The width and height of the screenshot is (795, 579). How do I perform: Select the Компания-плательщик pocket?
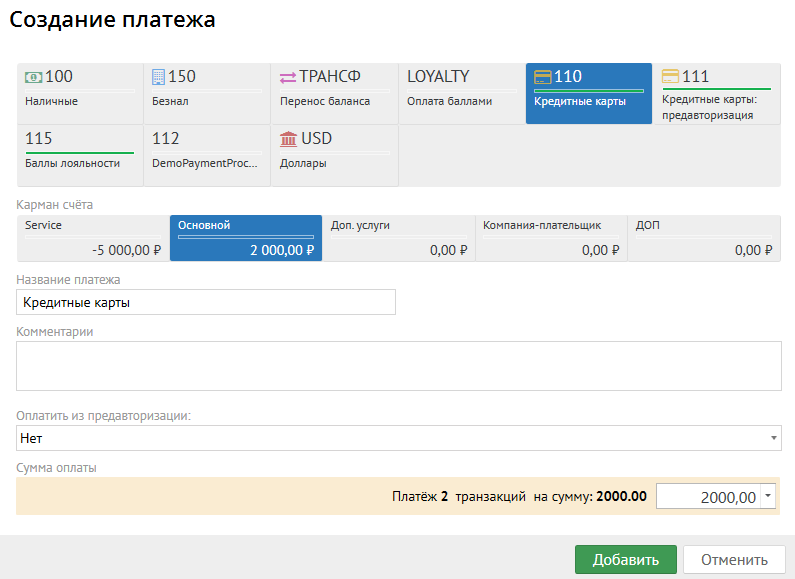tap(551, 239)
